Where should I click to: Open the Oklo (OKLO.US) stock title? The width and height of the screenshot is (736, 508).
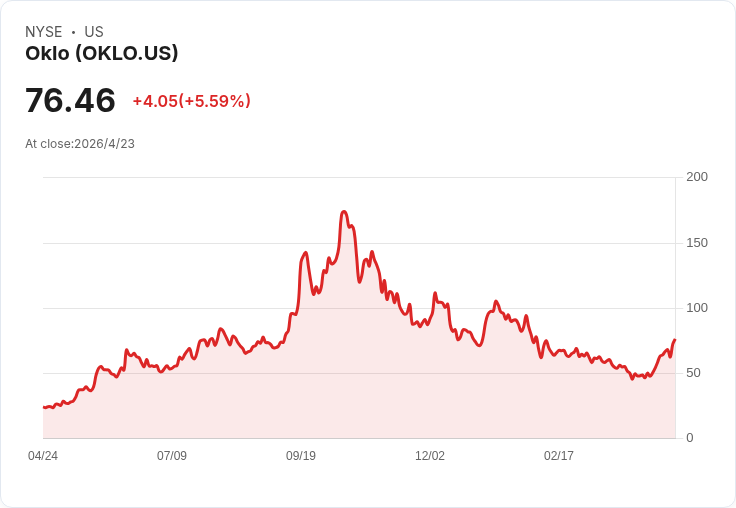point(102,53)
